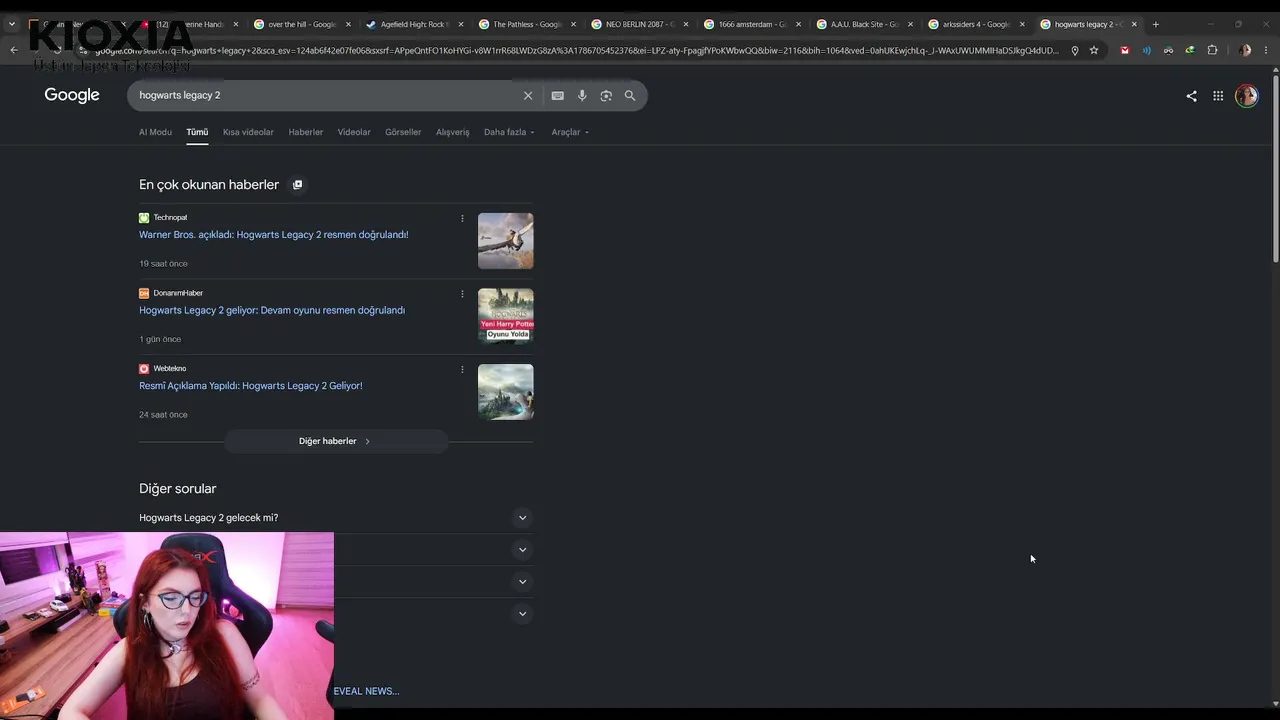
Task: Close the 'over the hill' tab
Action: [x=348, y=24]
